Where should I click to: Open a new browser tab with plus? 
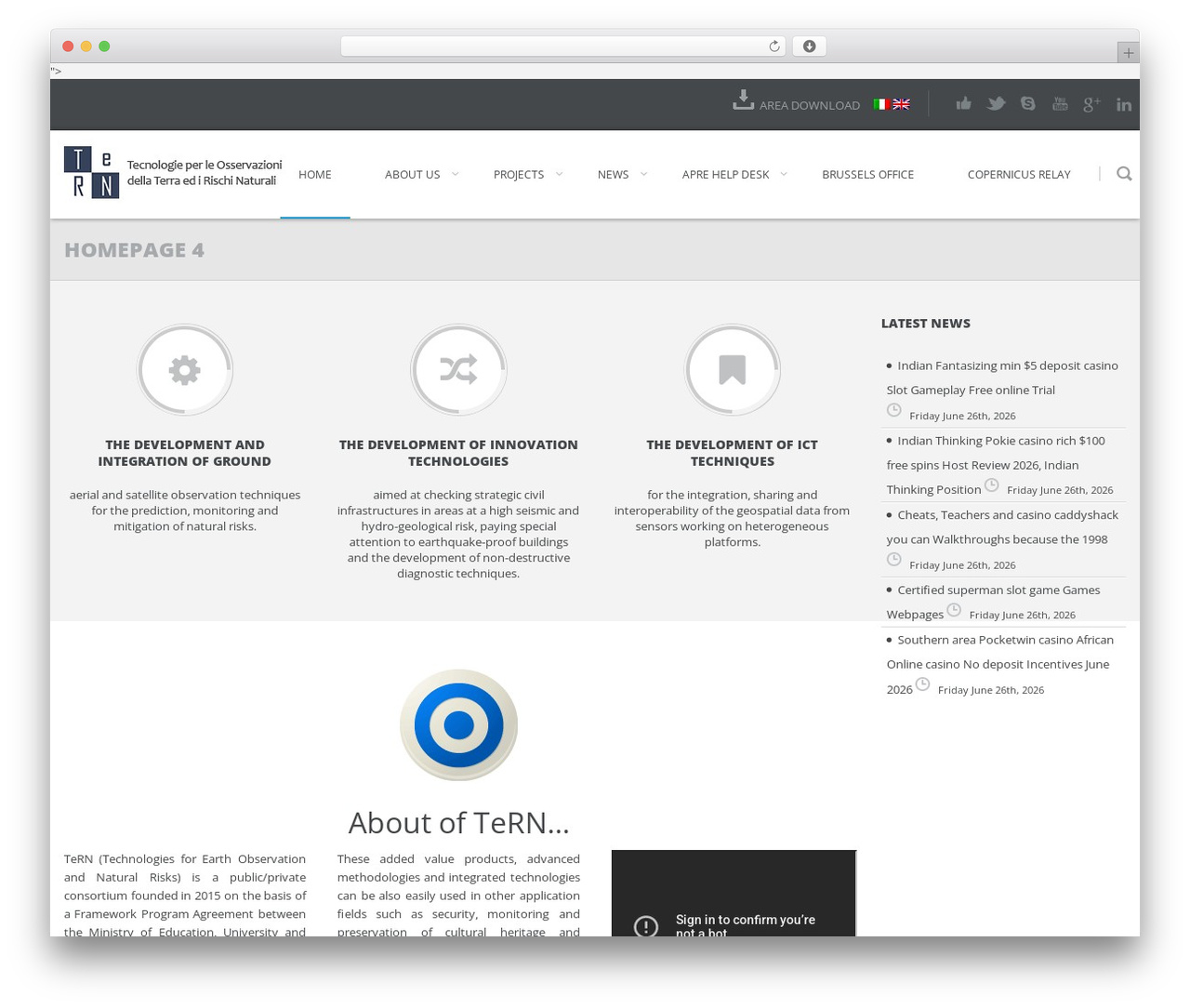click(x=1128, y=53)
